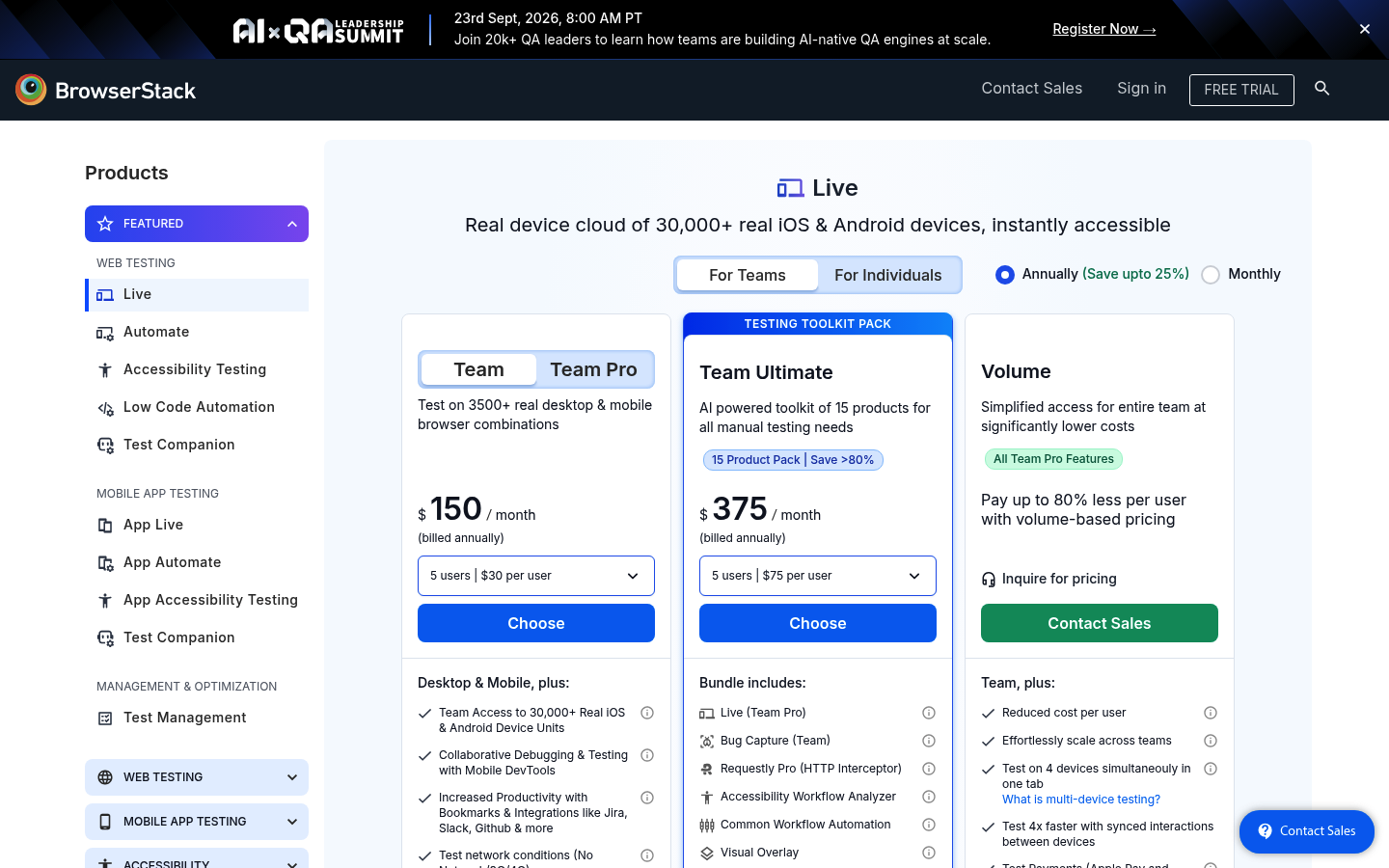Click info icon for Team Access feature
The width and height of the screenshot is (1389, 868).
coord(647,713)
